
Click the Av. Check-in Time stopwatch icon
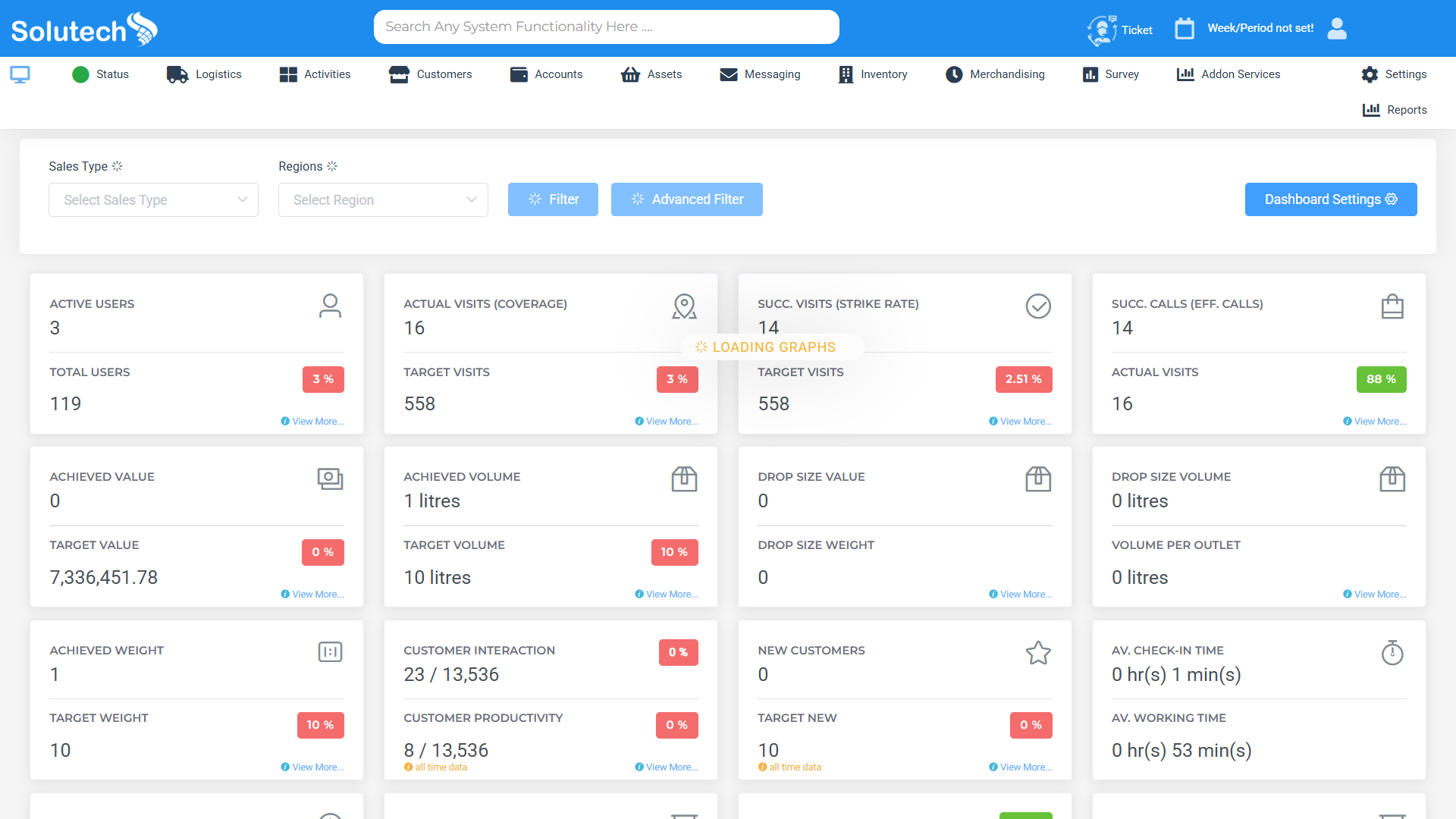(1392, 653)
